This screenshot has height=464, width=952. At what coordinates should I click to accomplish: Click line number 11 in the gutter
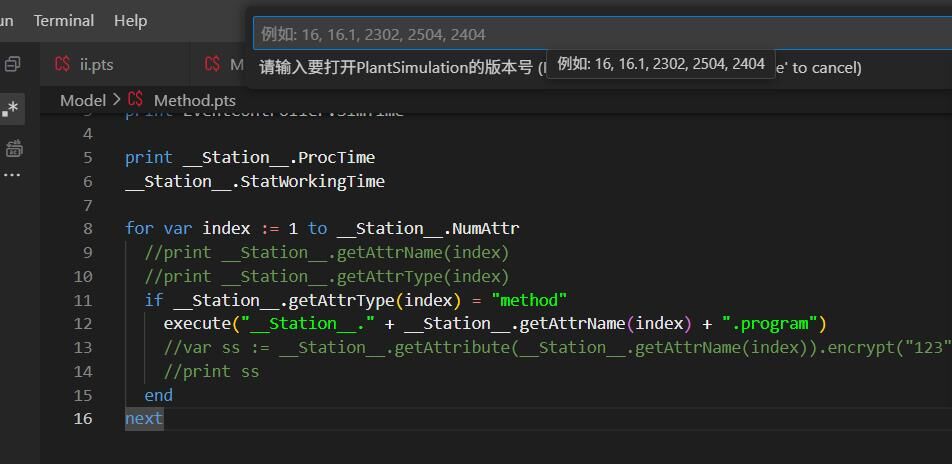coord(82,300)
